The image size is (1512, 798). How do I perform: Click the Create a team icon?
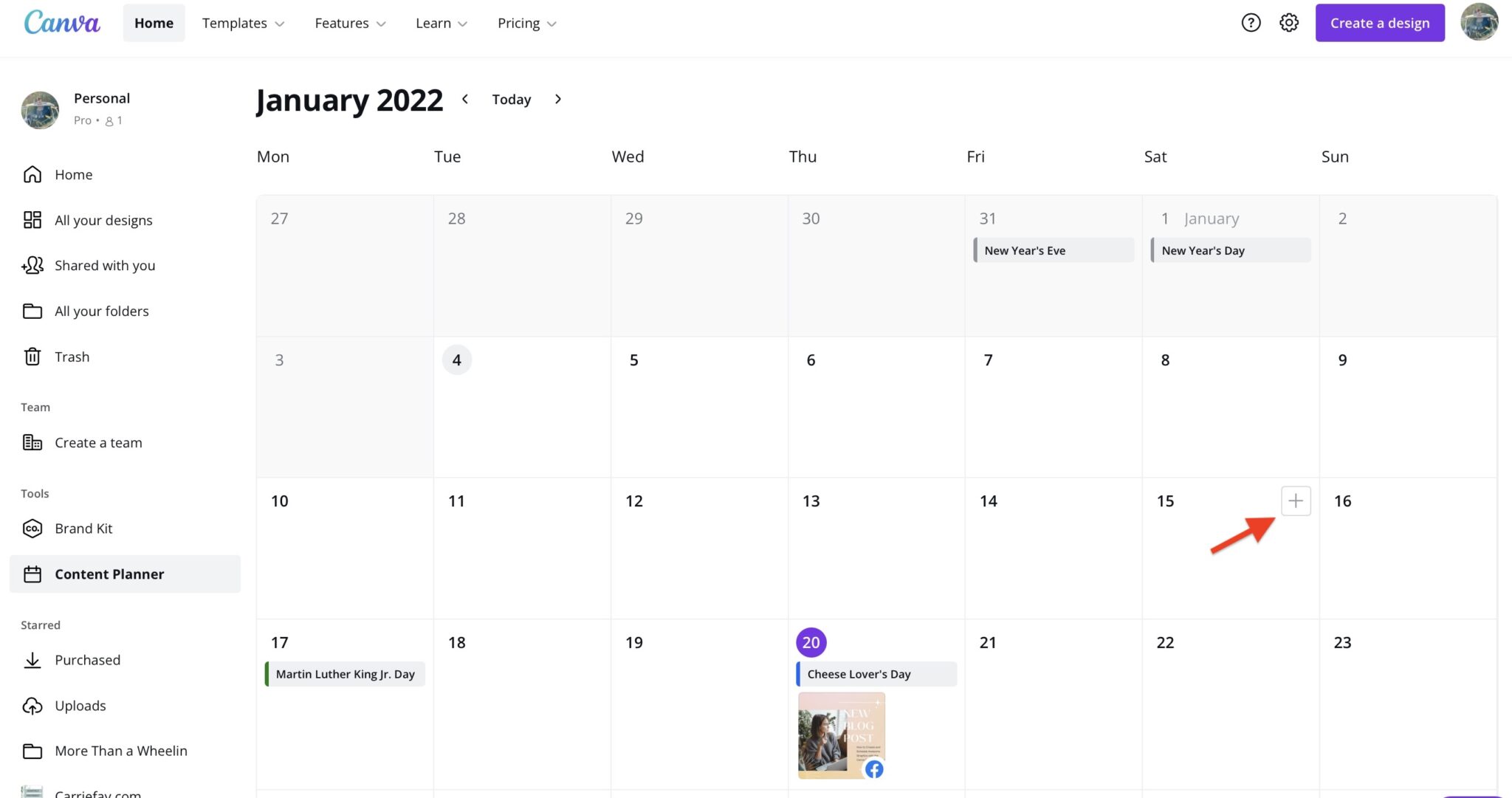click(32, 443)
